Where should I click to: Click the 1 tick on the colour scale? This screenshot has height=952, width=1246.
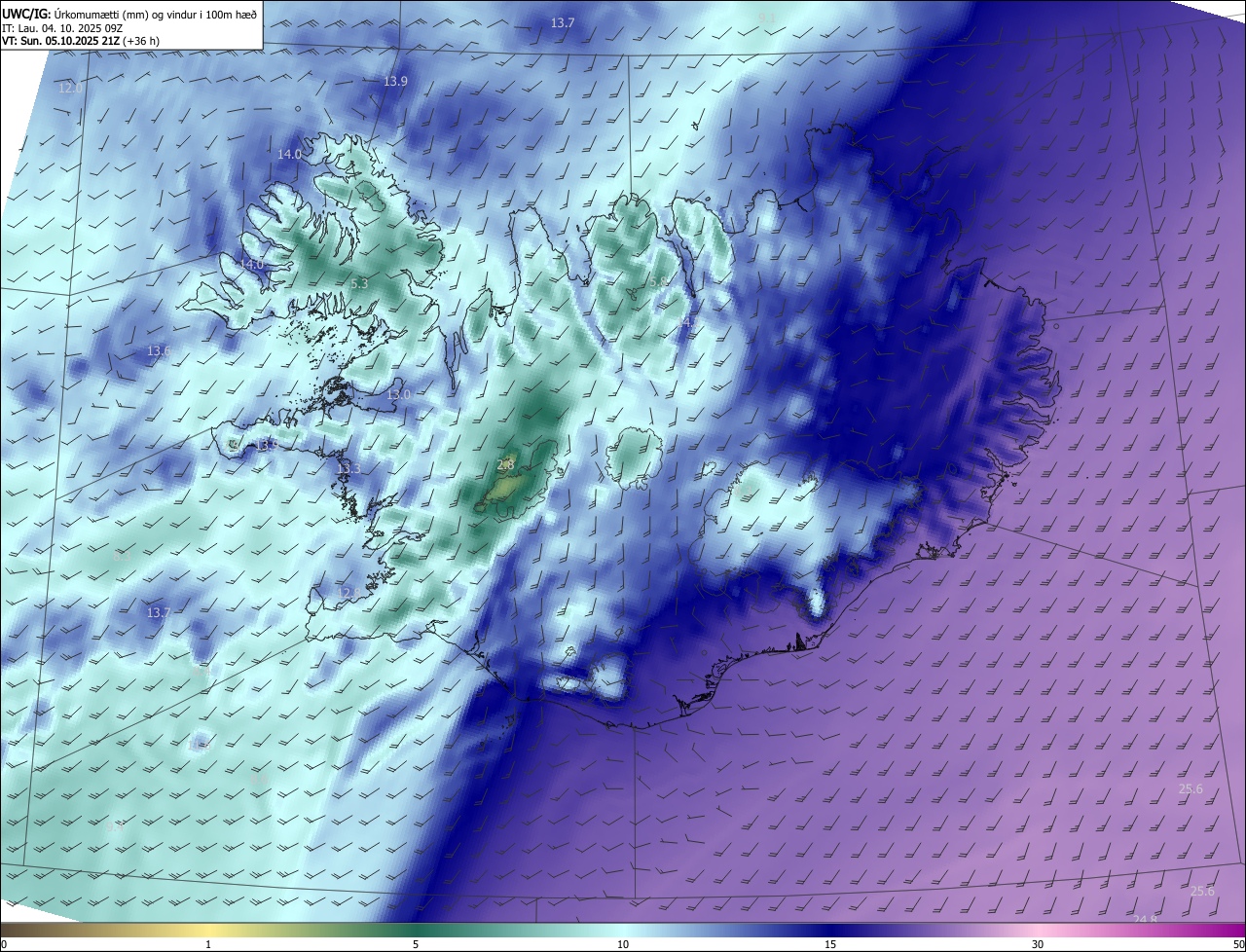click(208, 944)
